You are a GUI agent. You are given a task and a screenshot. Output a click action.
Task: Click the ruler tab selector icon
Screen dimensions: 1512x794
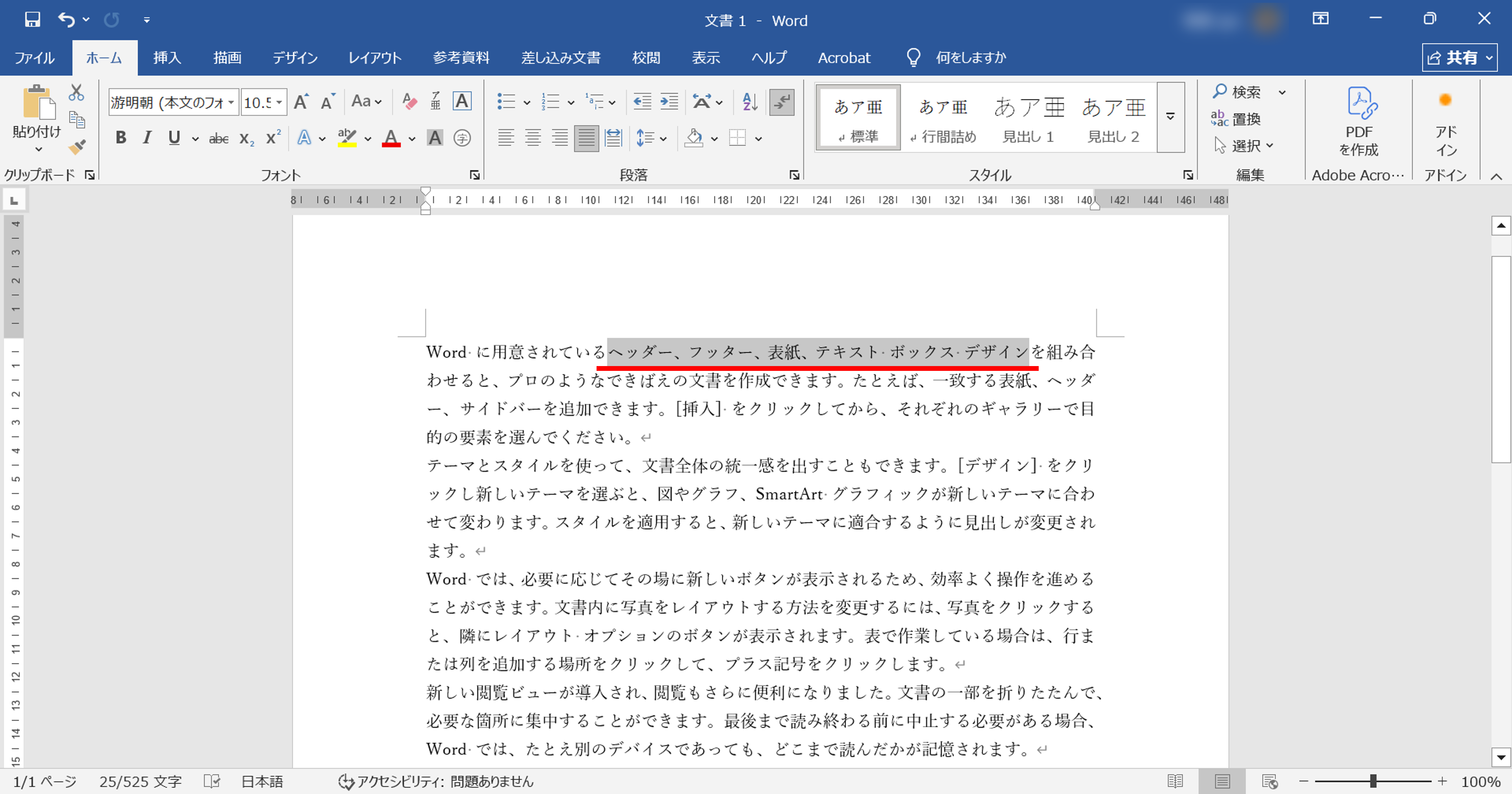14,200
